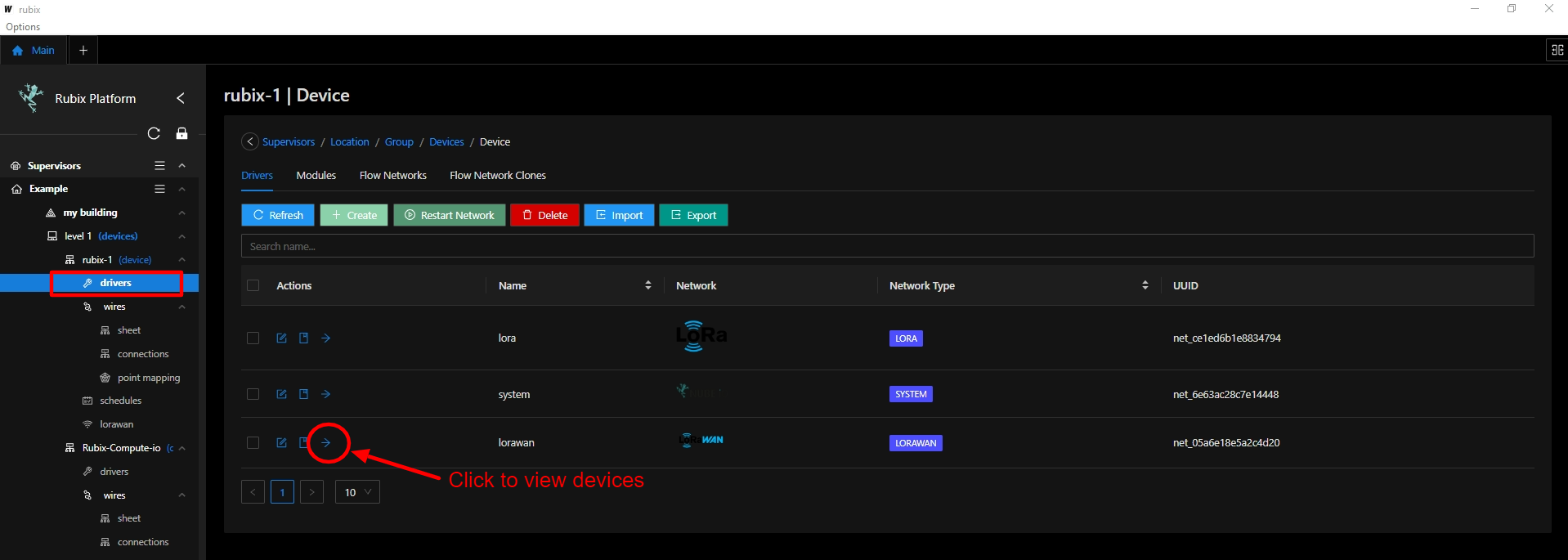Check the lorawan row checkbox
Screen dimensions: 1568x560
point(253,442)
